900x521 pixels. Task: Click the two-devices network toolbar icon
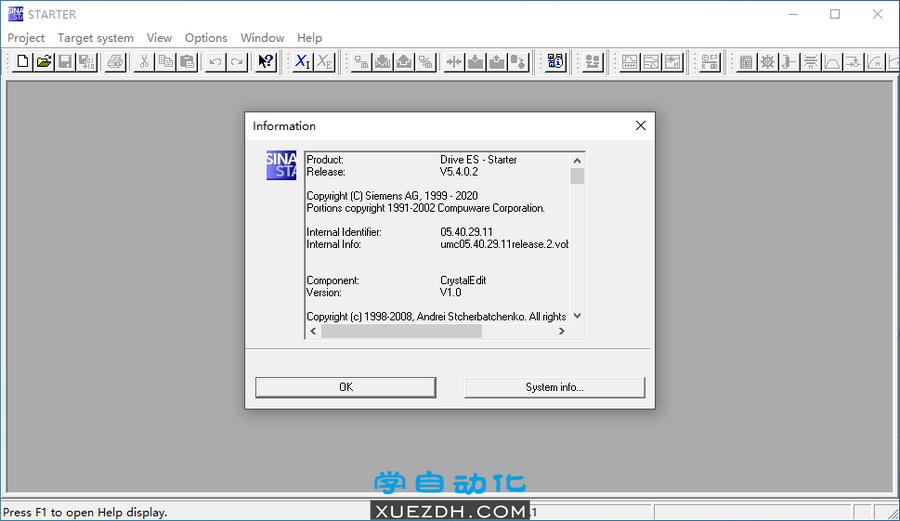pos(592,61)
